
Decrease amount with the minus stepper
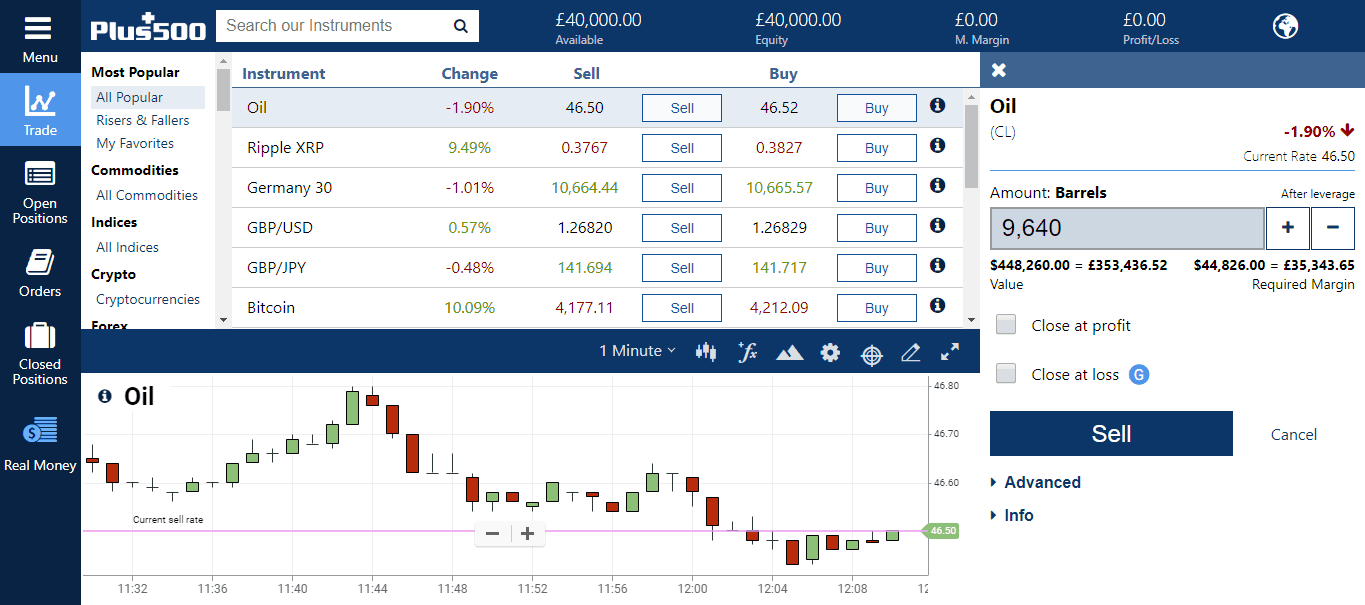(1333, 228)
